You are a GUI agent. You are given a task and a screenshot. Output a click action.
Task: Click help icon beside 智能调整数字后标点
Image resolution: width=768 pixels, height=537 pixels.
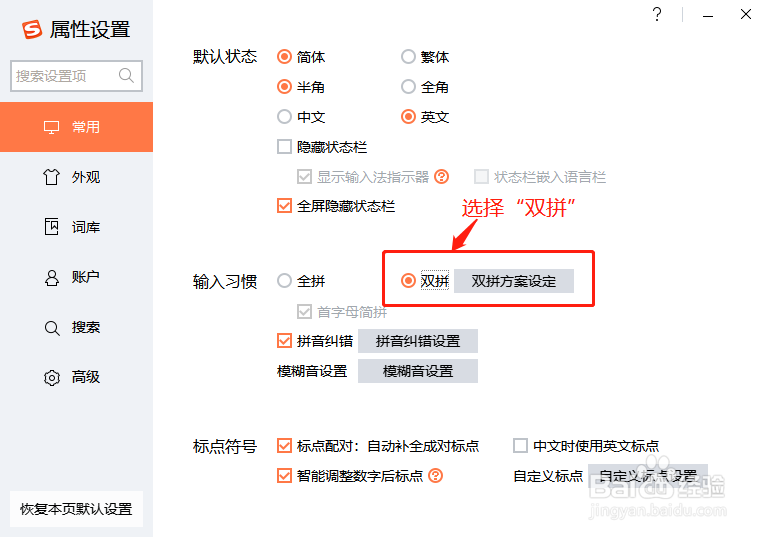pos(435,475)
